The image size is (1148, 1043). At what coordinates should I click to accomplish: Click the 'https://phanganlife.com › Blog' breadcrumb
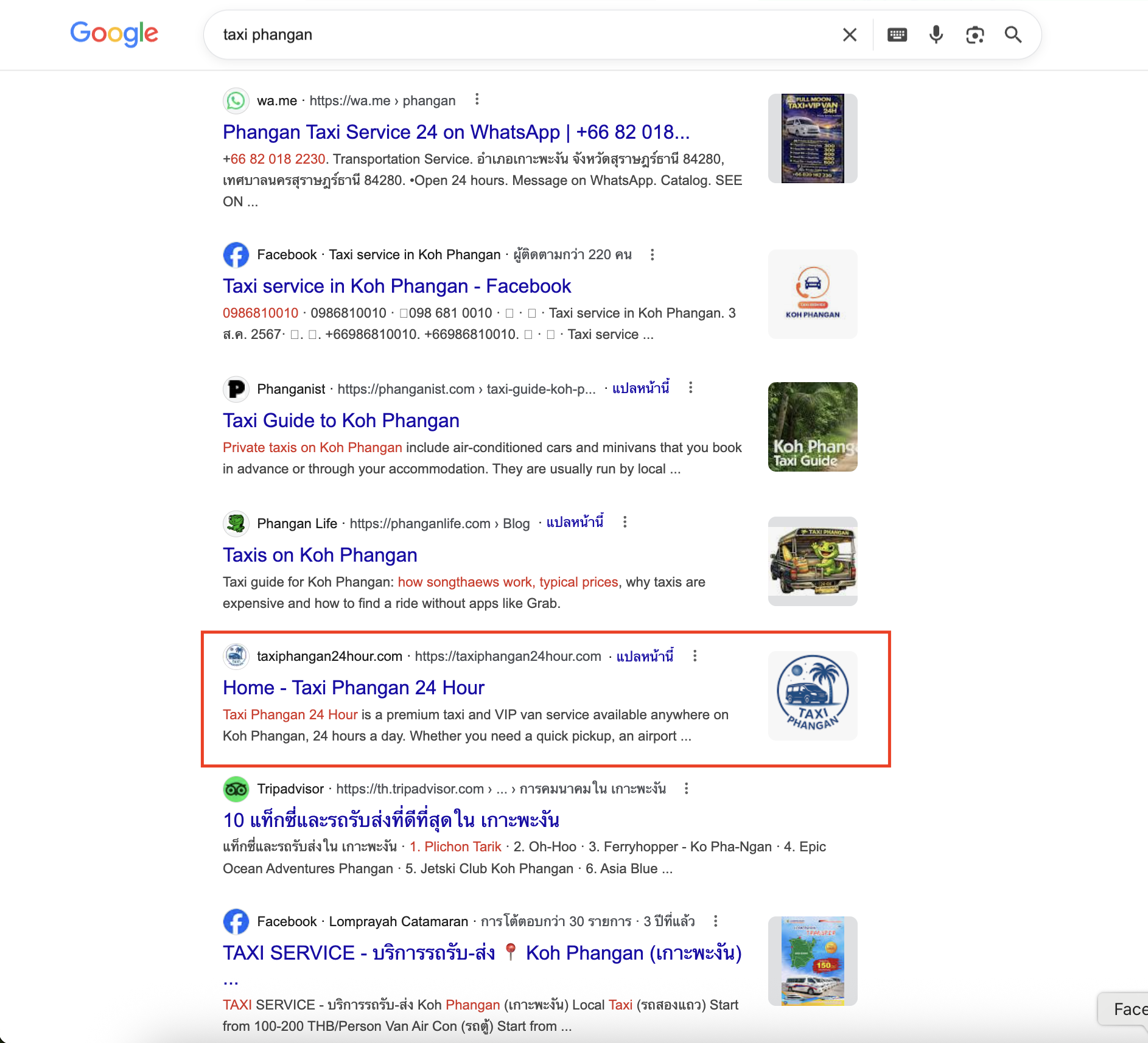439,523
